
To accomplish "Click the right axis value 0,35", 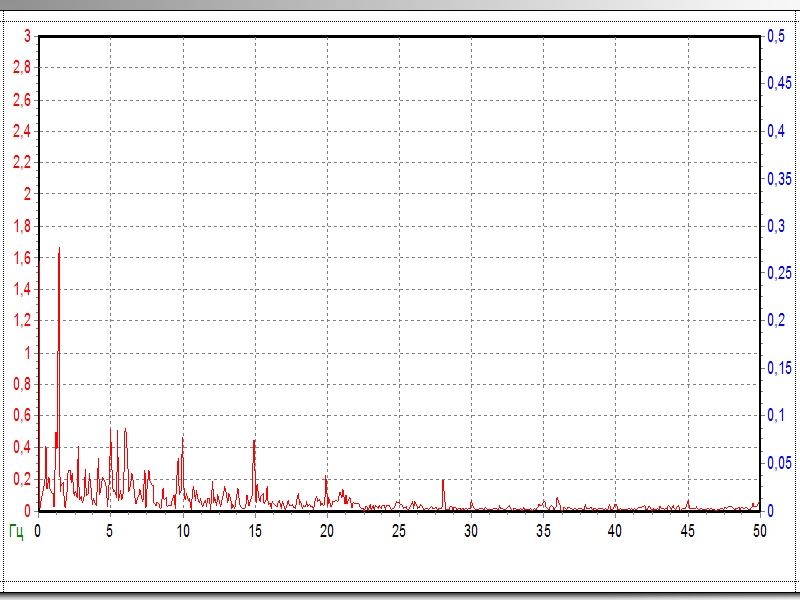I will pos(780,179).
